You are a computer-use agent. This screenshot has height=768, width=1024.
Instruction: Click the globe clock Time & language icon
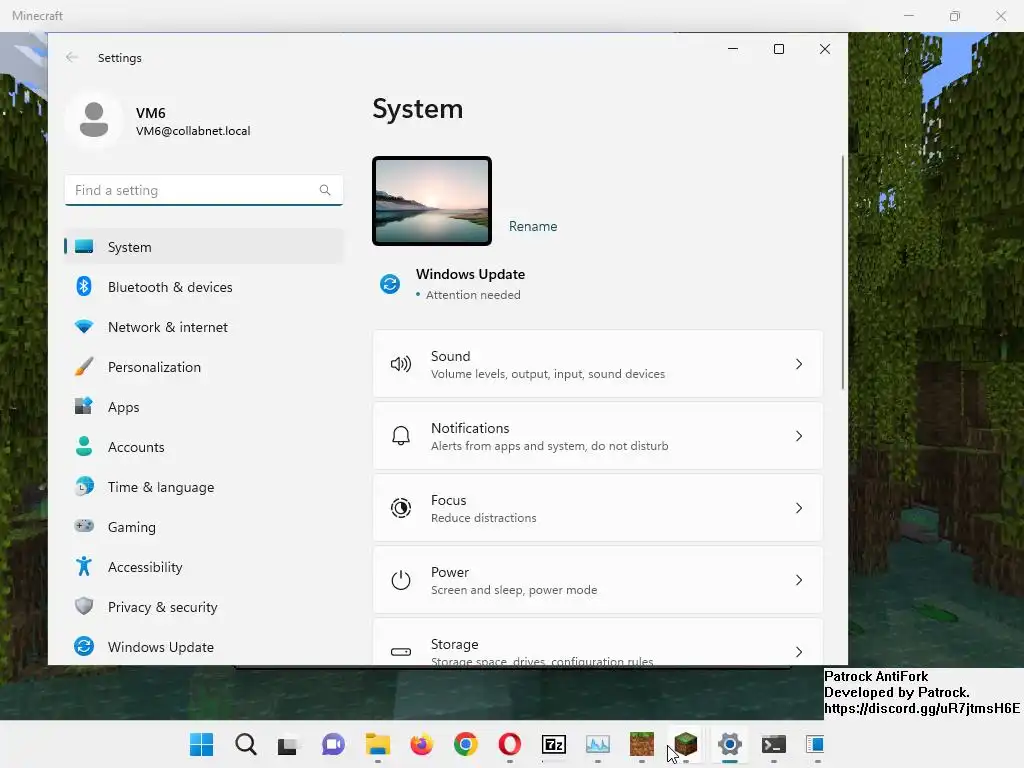click(x=84, y=487)
